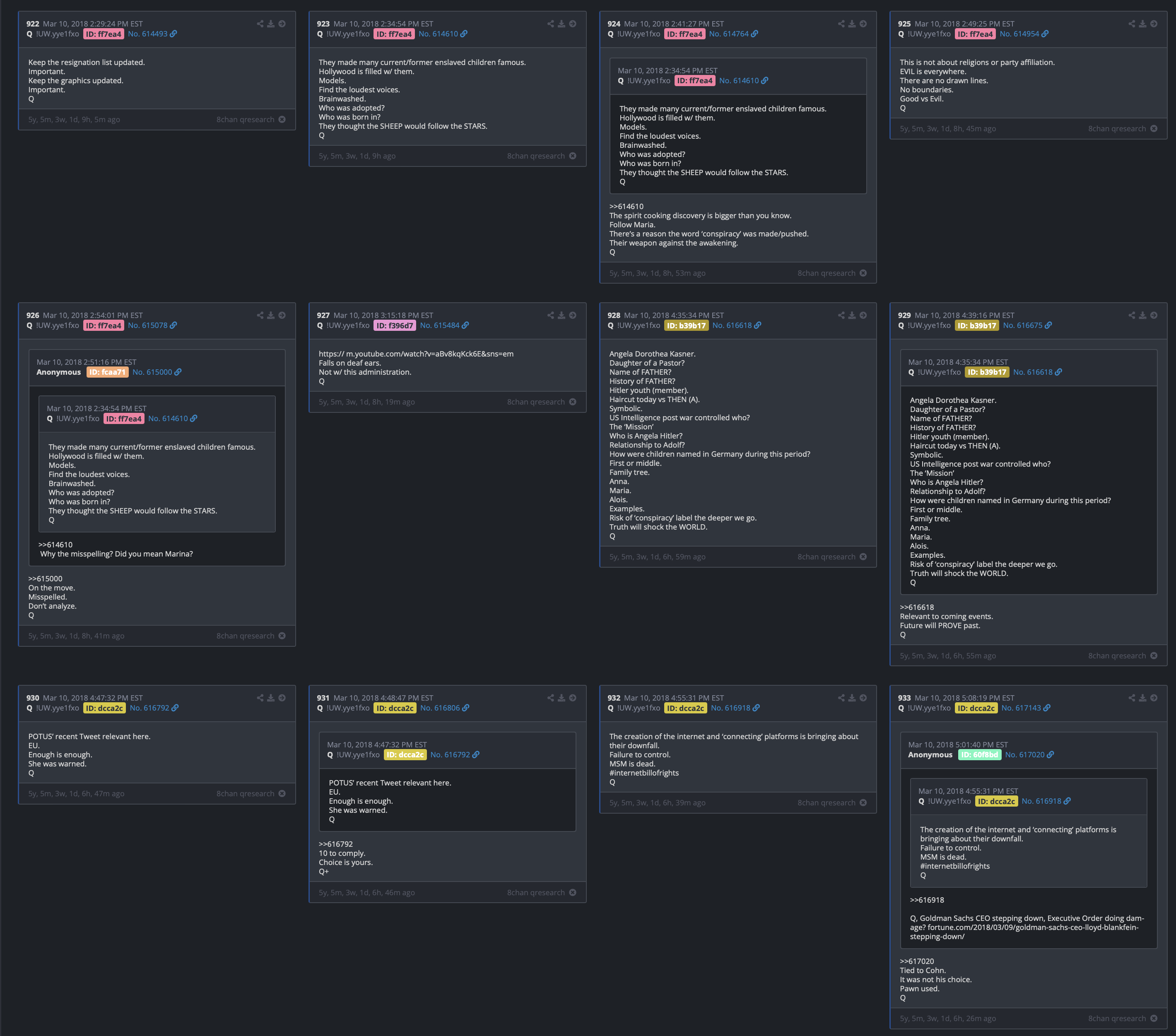This screenshot has width=1176, height=1036.
Task: Share post 922
Action: coord(260,24)
